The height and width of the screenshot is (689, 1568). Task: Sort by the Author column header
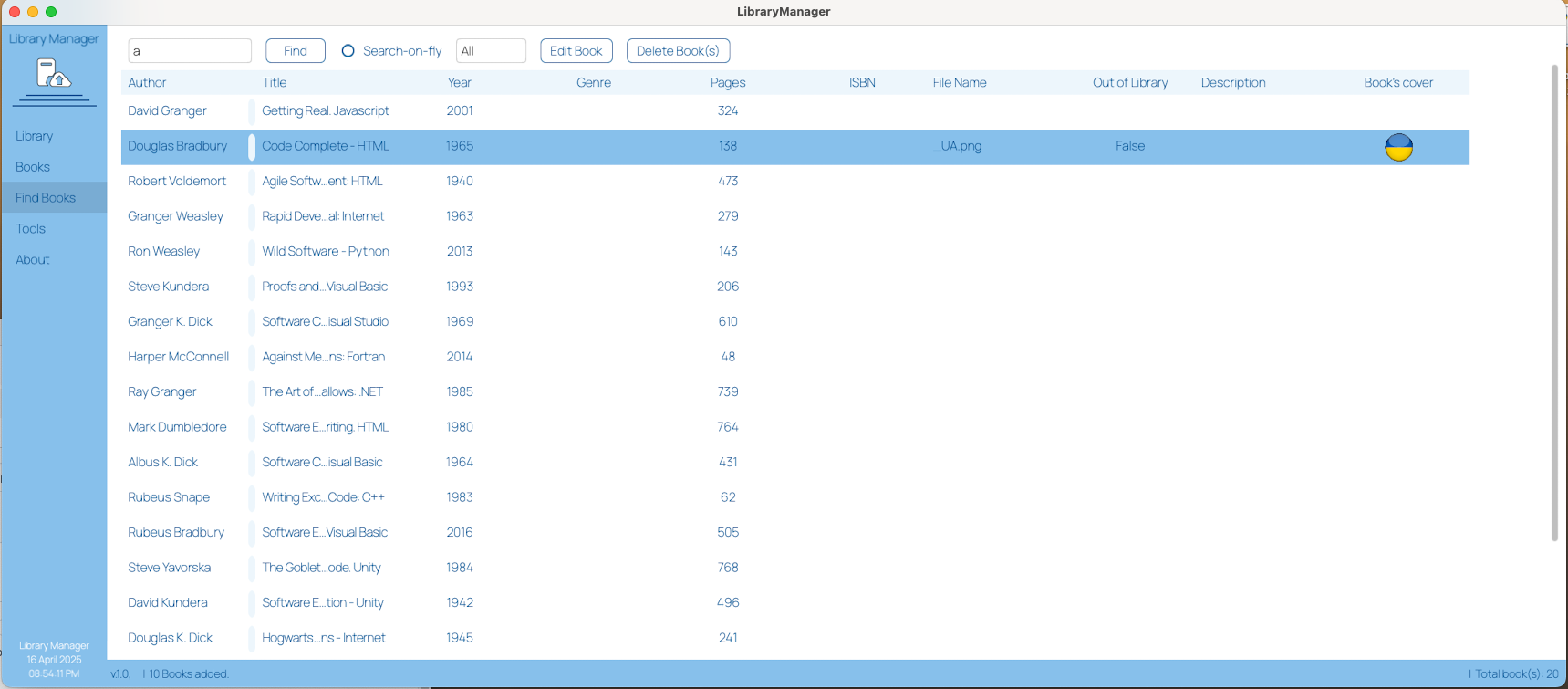pos(147,83)
